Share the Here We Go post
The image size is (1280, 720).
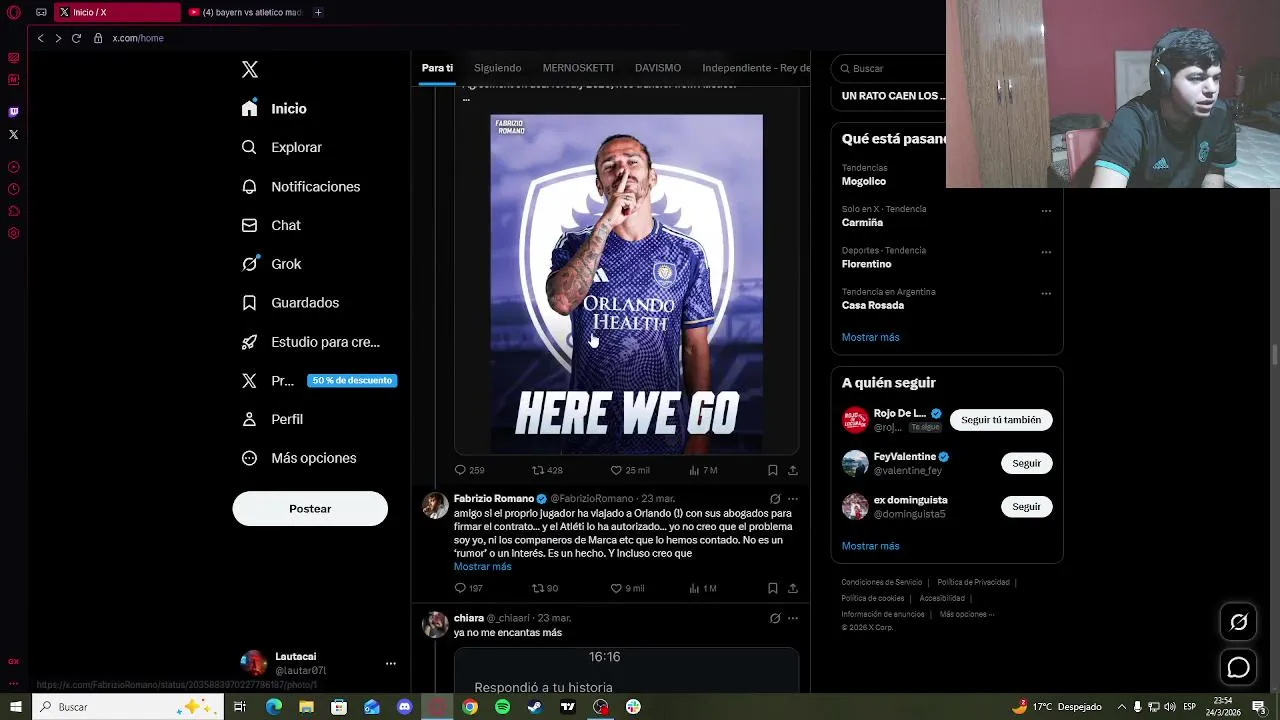(793, 470)
